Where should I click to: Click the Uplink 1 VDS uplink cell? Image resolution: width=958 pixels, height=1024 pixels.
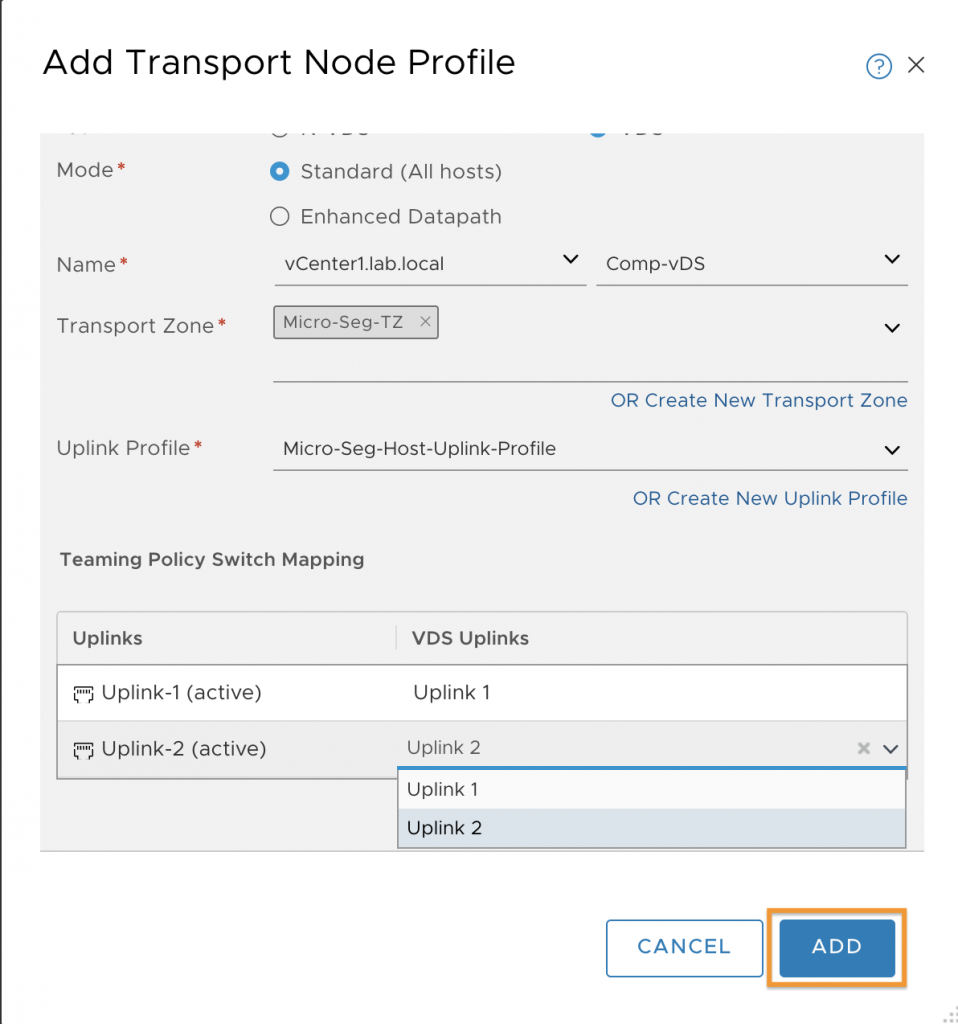coord(651,693)
